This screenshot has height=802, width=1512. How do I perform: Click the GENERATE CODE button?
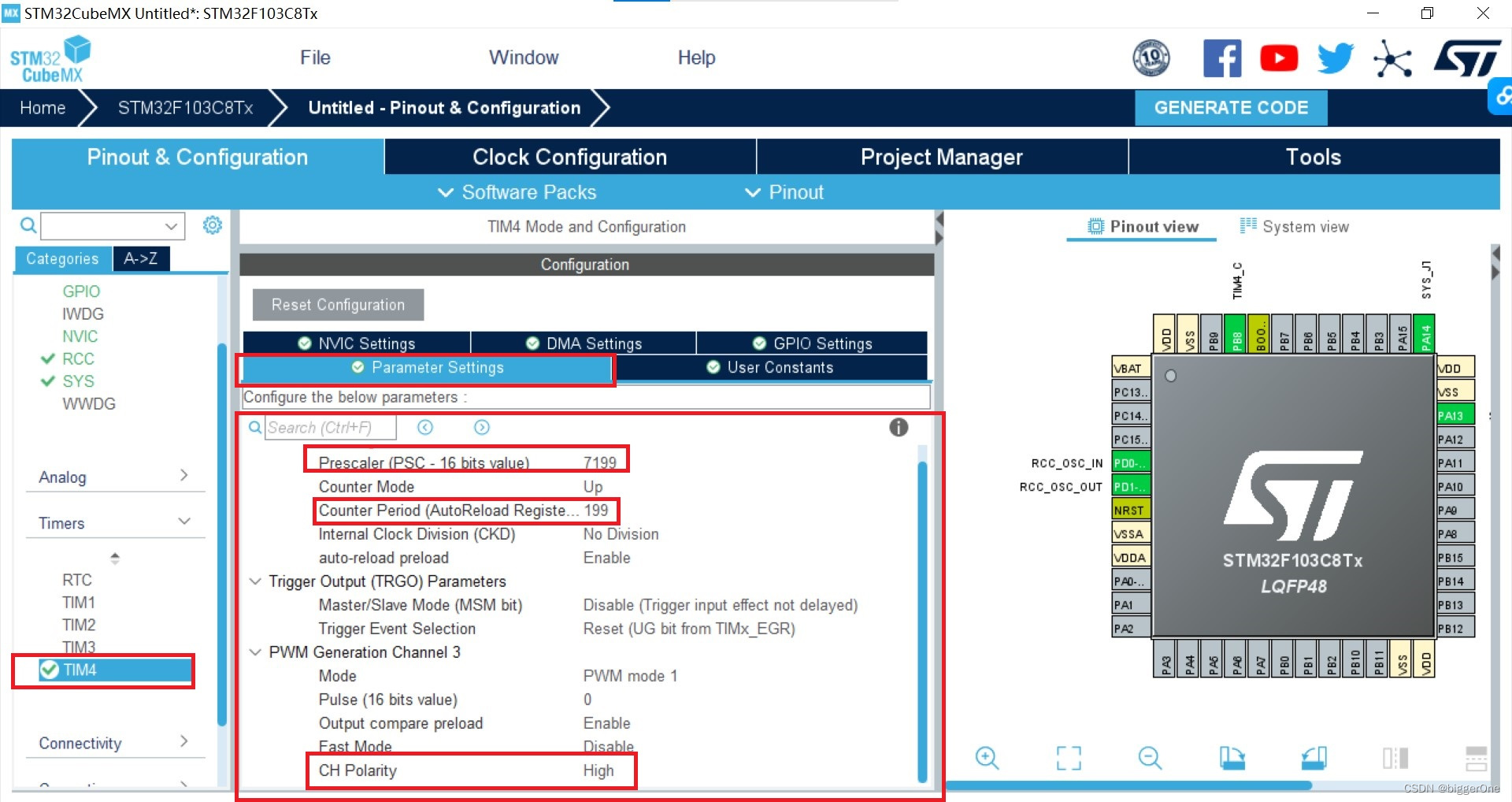click(x=1231, y=107)
